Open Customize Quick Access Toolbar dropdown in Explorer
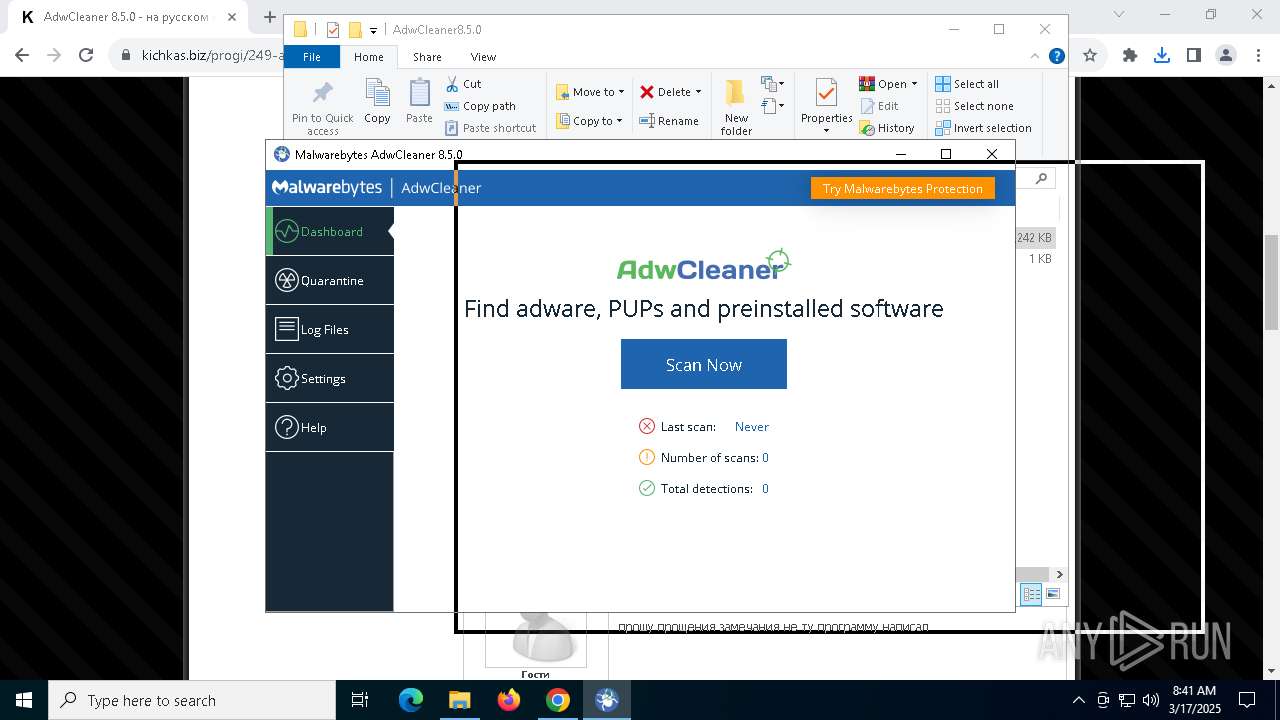The height and width of the screenshot is (720, 1280). click(373, 30)
